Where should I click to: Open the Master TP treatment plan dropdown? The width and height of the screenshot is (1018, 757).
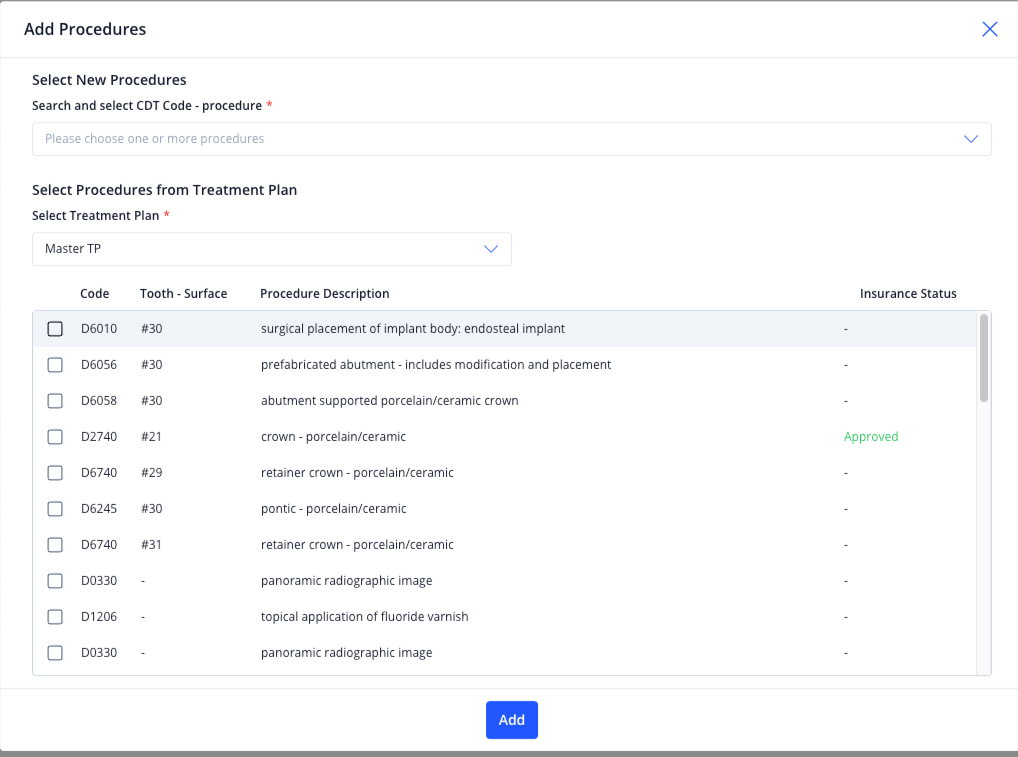272,249
